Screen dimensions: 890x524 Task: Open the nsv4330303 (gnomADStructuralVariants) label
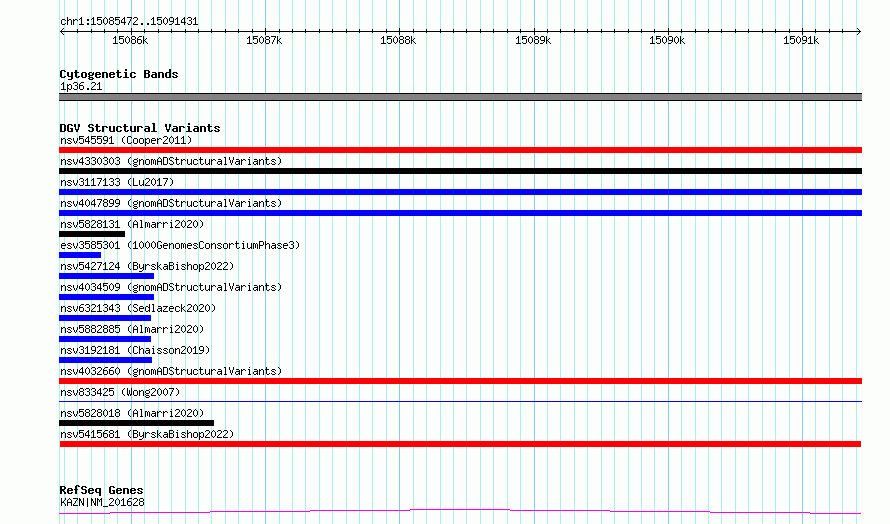[x=171, y=161]
